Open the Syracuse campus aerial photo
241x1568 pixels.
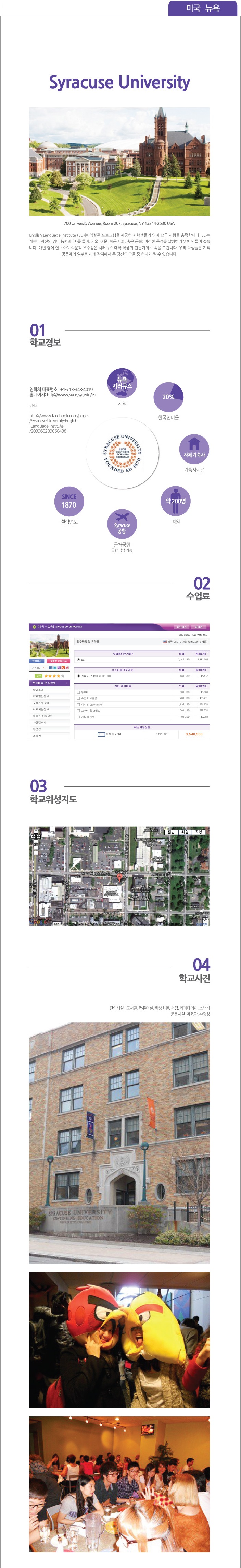[119, 161]
